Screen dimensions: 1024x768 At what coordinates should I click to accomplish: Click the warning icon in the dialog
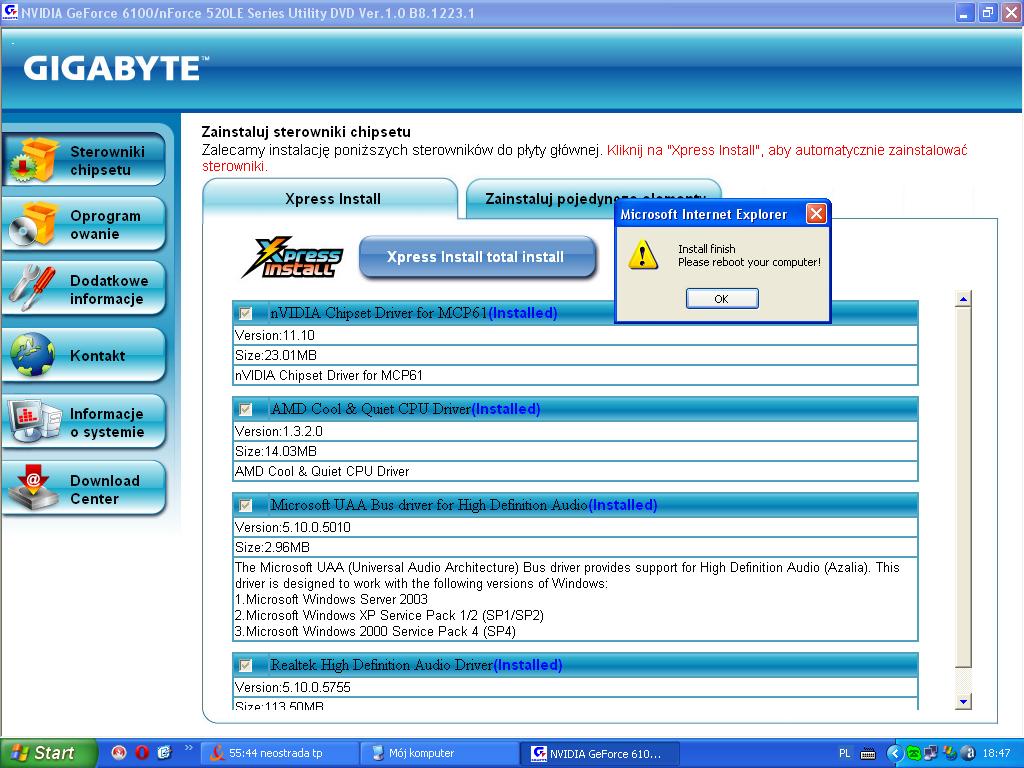click(643, 255)
